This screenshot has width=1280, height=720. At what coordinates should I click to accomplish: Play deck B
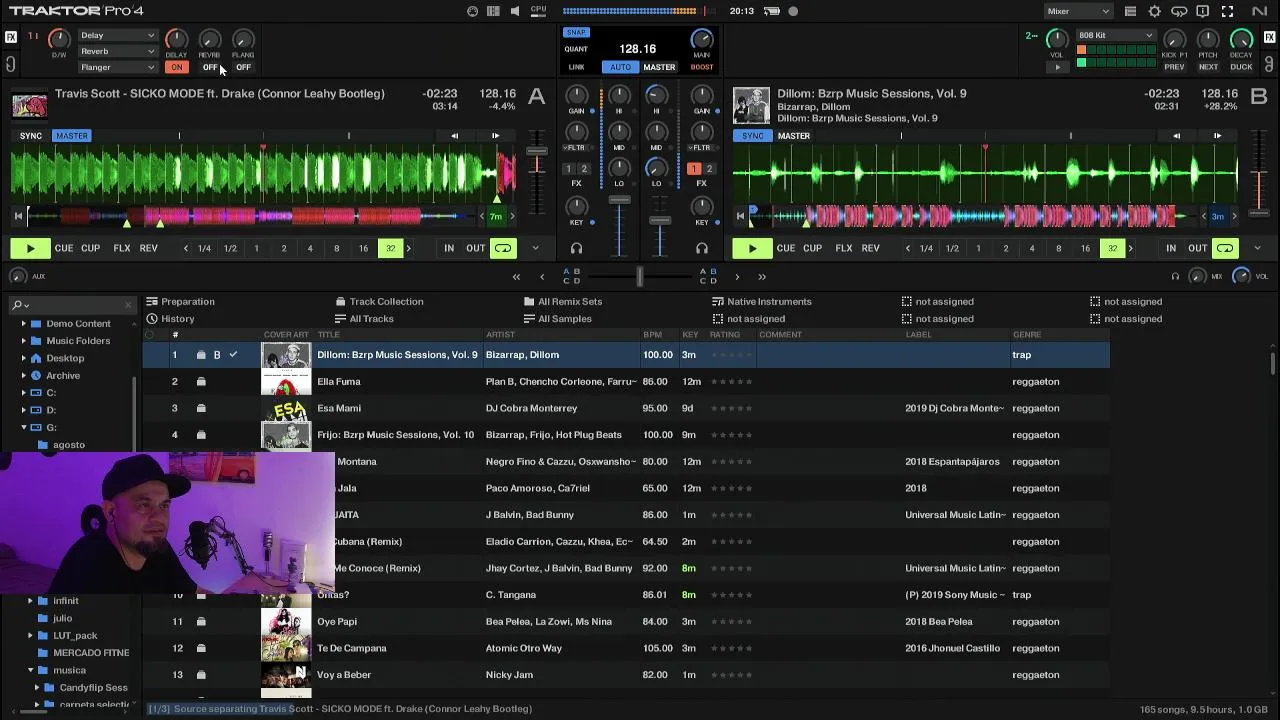(x=752, y=248)
